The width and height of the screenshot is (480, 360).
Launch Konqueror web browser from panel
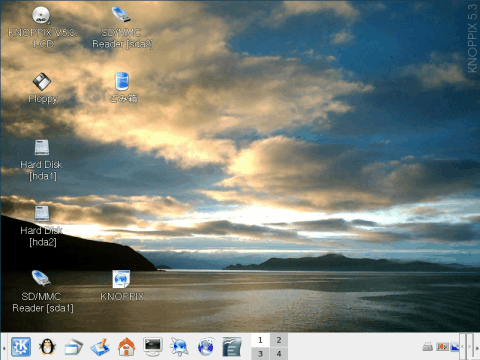(179, 347)
